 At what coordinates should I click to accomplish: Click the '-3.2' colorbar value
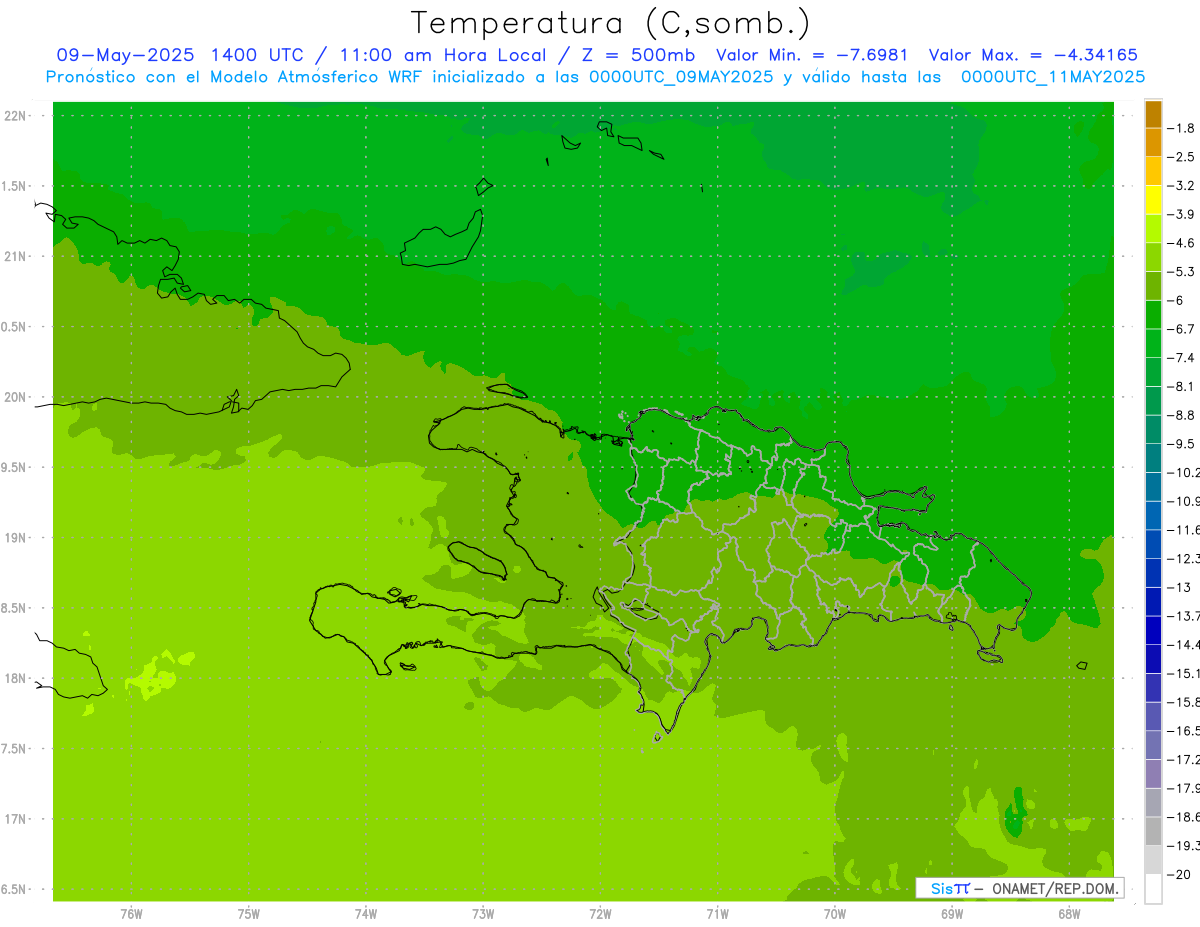click(x=1180, y=186)
